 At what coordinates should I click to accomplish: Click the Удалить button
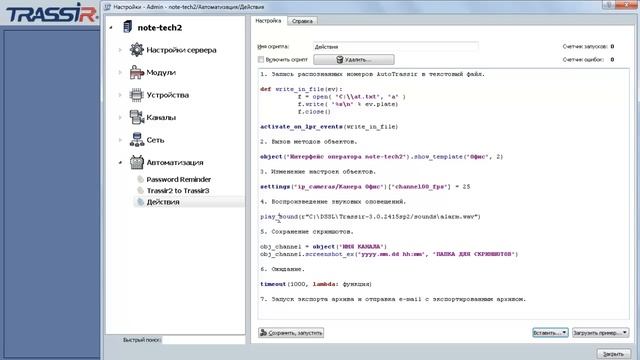pyautogui.click(x=354, y=60)
